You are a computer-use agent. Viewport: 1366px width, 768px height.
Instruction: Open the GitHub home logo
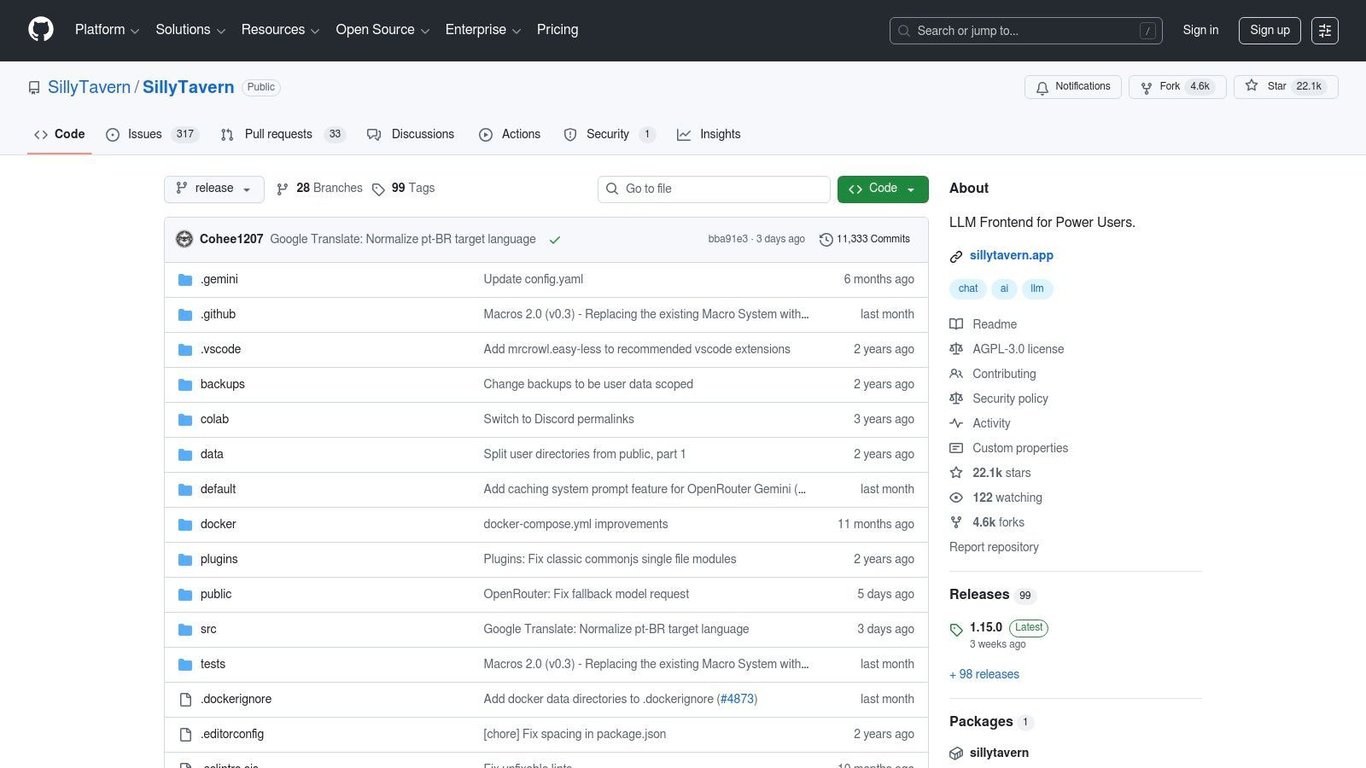tap(41, 30)
